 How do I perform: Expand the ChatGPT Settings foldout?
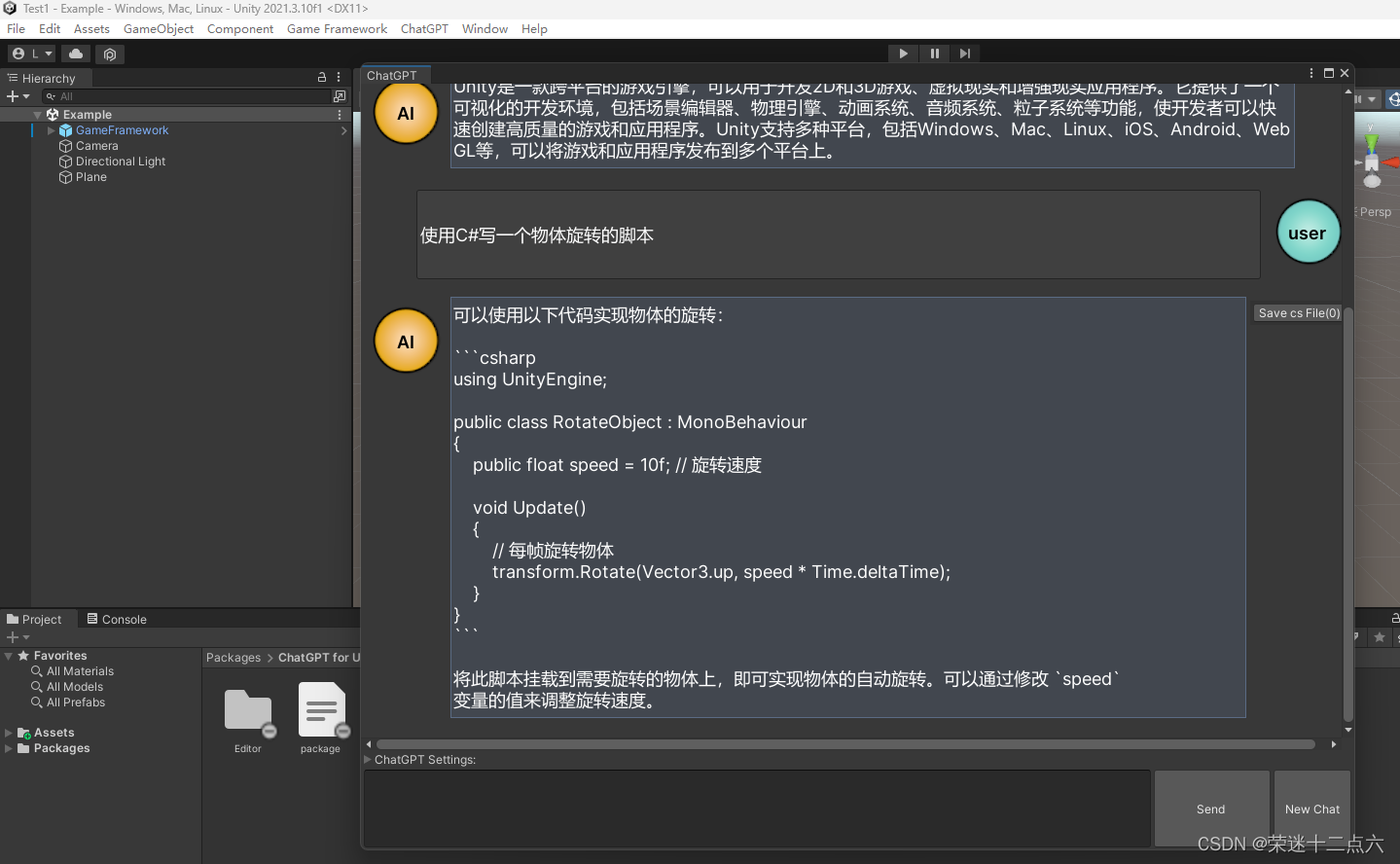coord(368,760)
